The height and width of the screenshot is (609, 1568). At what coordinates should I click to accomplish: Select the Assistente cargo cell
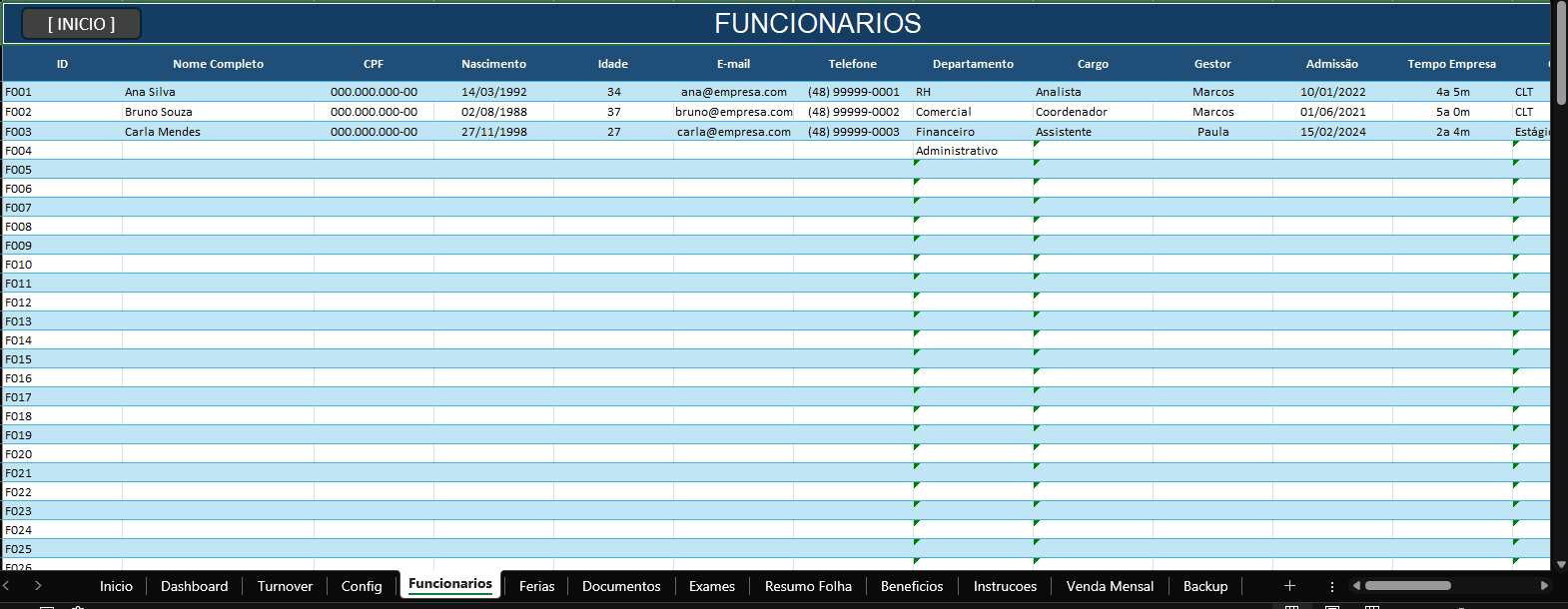[x=1093, y=132]
